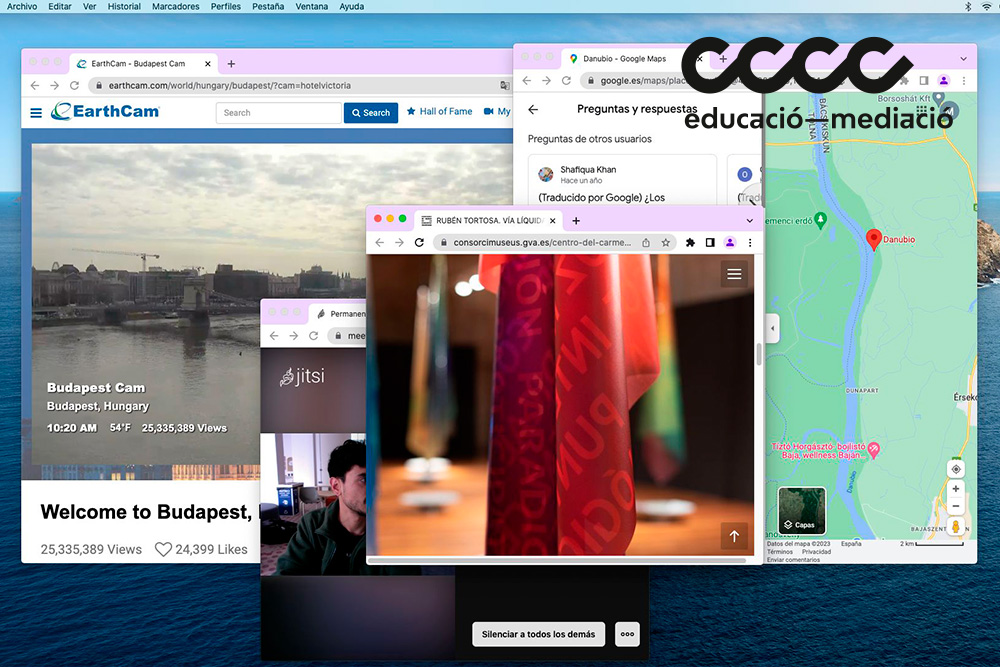Screen dimensions: 1000x667
Task: Click the scroll-to-top arrow on museum page
Action: coord(734,537)
